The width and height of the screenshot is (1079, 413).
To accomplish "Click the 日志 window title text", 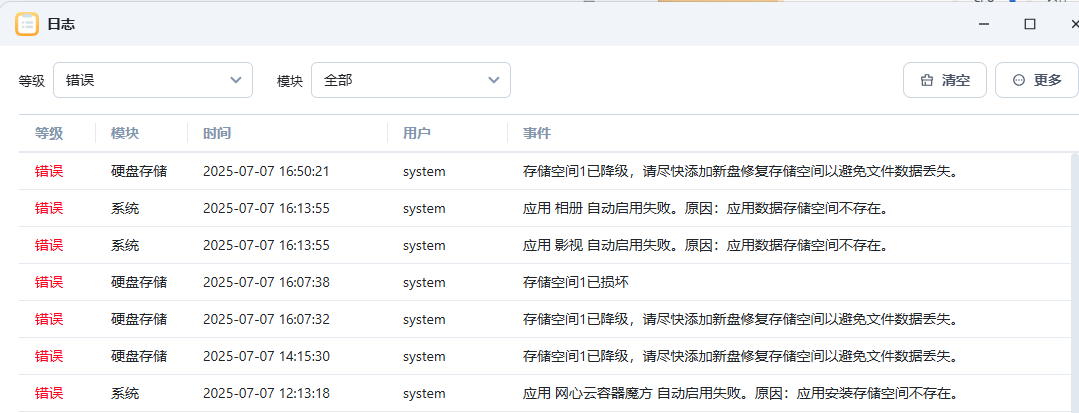I will (x=61, y=24).
